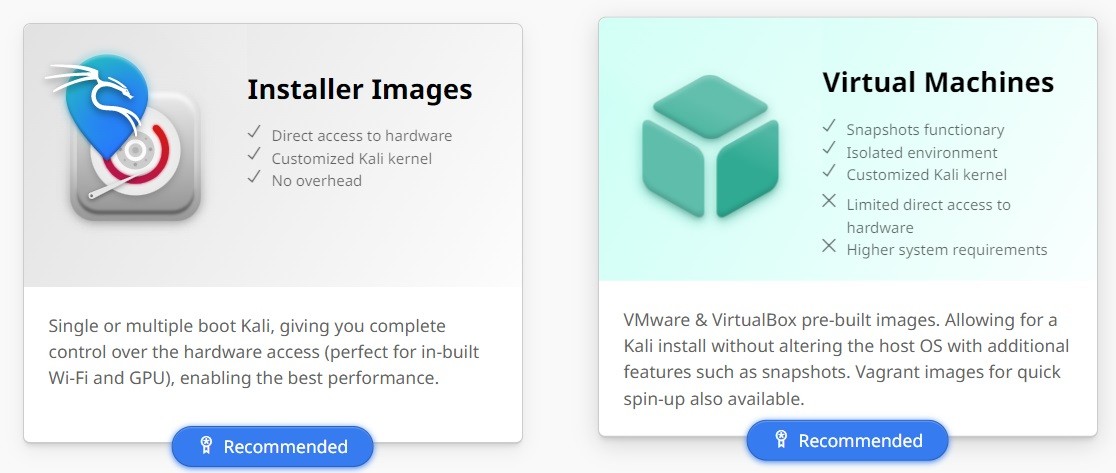The image size is (1116, 473).
Task: Open the Virtual Machines heading
Action: point(938,82)
